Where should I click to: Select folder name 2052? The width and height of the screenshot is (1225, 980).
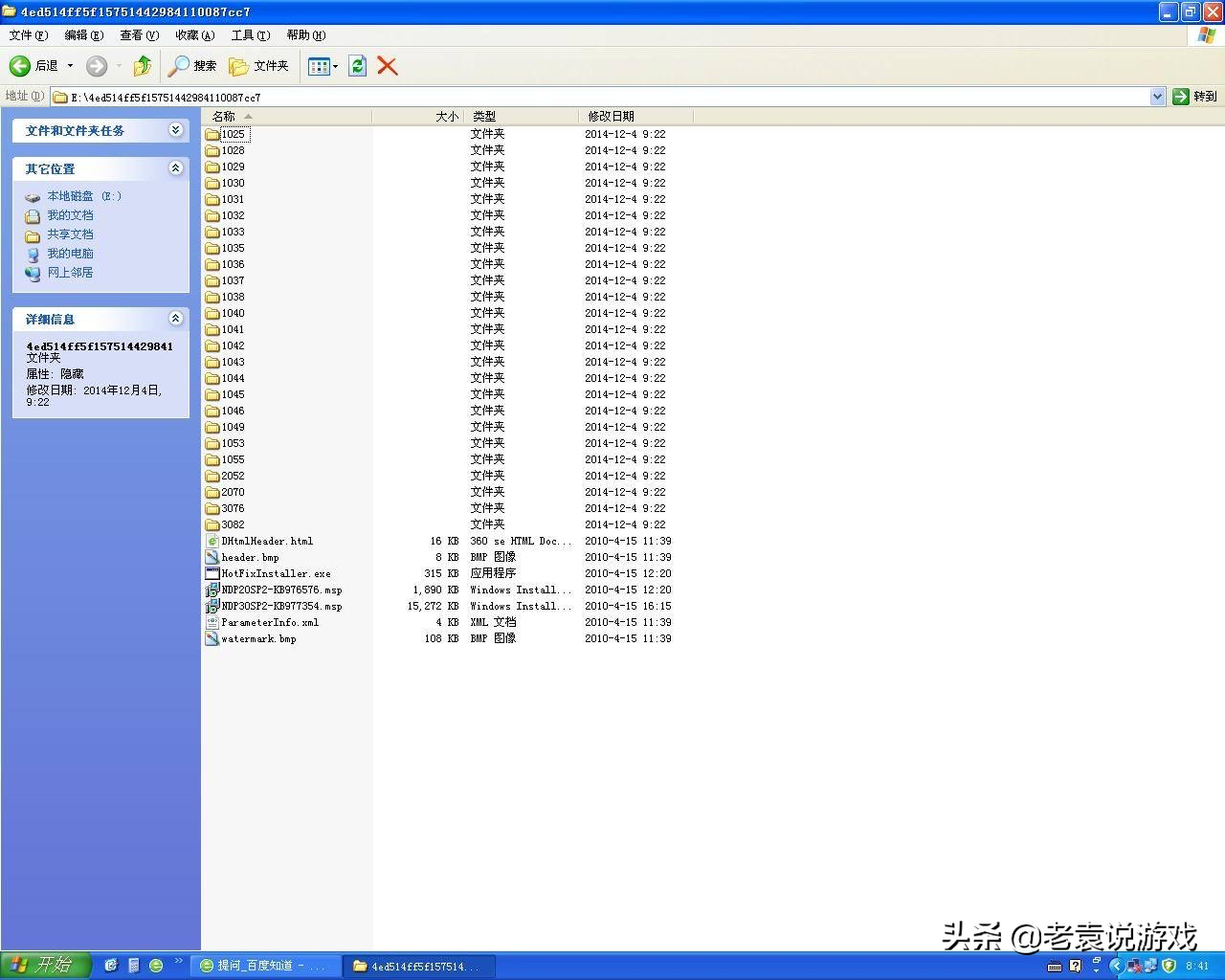click(x=234, y=476)
